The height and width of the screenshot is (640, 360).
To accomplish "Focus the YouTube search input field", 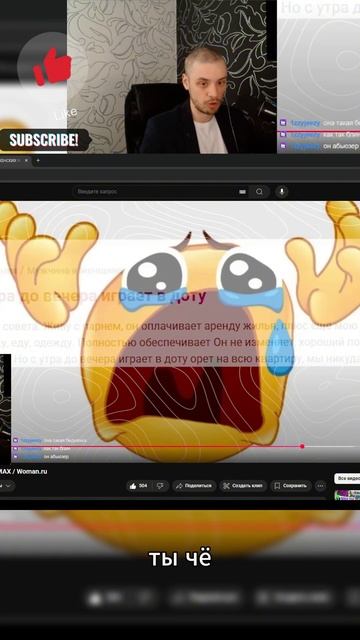I will pos(161,191).
